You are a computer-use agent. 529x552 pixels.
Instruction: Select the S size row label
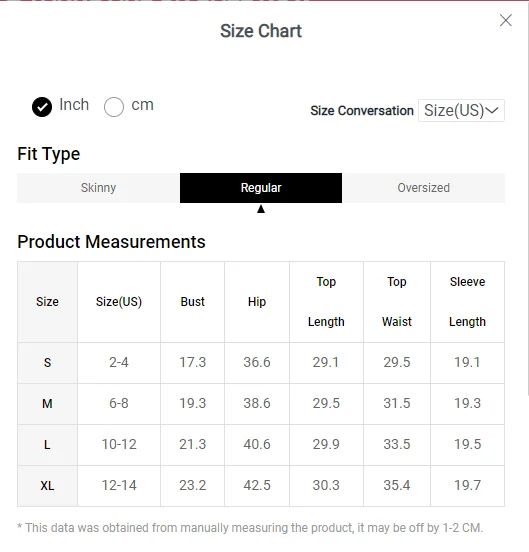(48, 363)
